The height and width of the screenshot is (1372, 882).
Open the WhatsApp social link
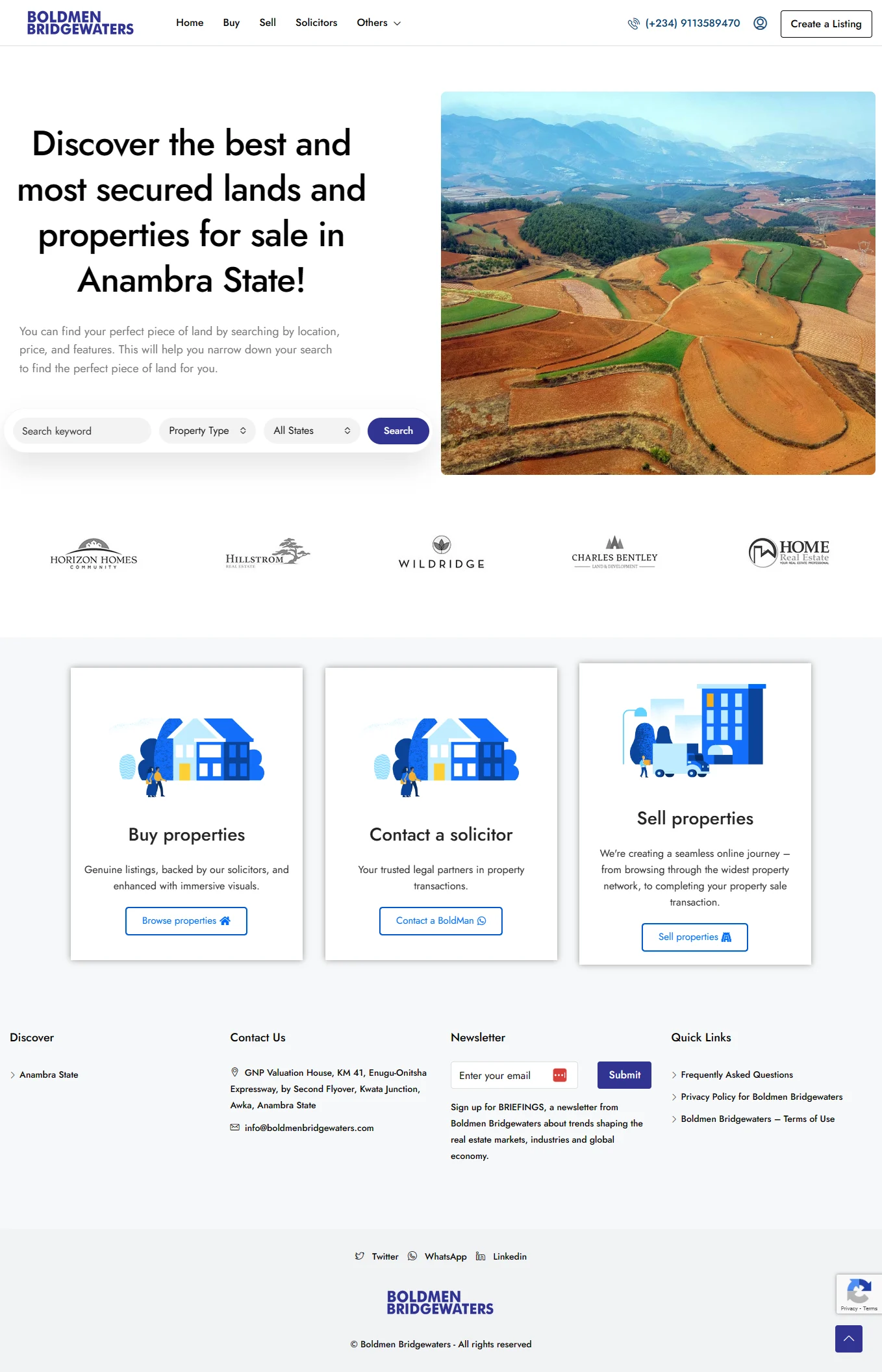pyautogui.click(x=437, y=1256)
